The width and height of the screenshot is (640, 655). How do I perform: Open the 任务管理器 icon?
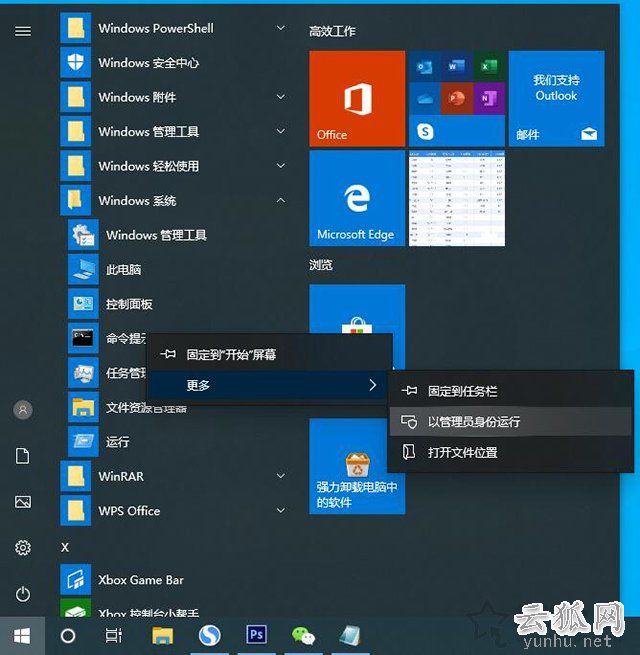click(x=83, y=373)
